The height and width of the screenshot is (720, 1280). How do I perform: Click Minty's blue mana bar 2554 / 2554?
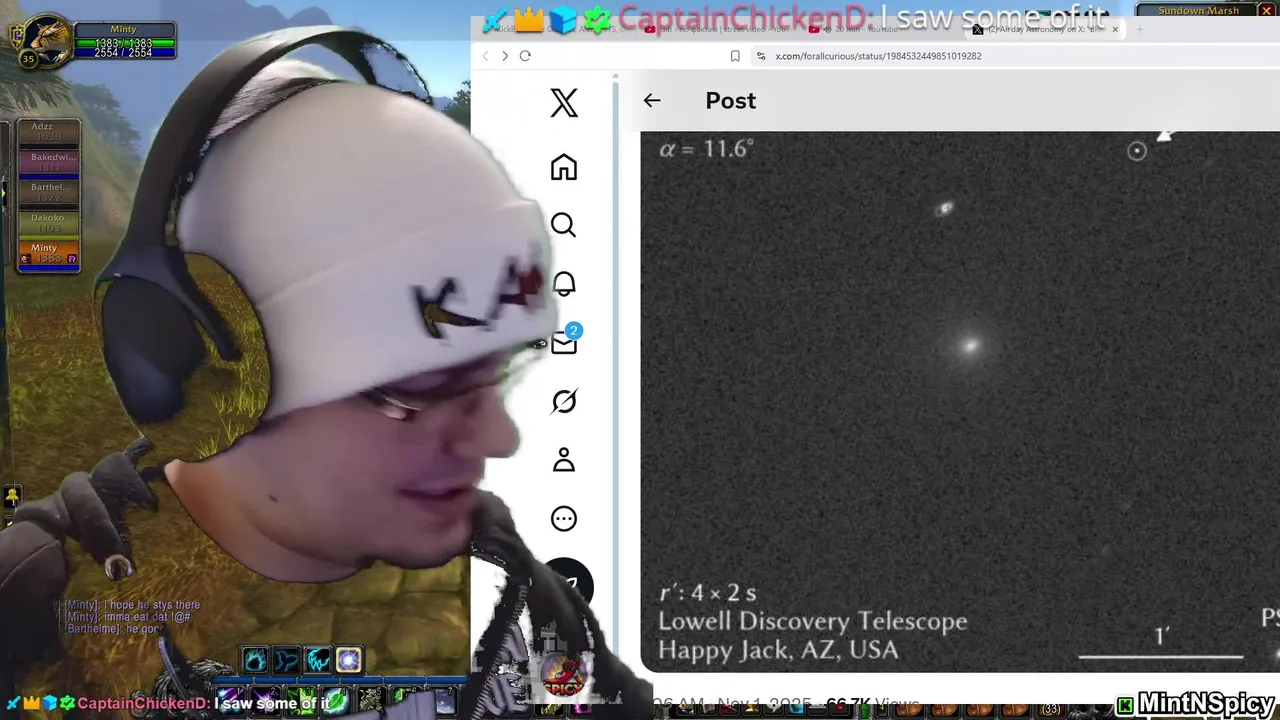pos(123,53)
